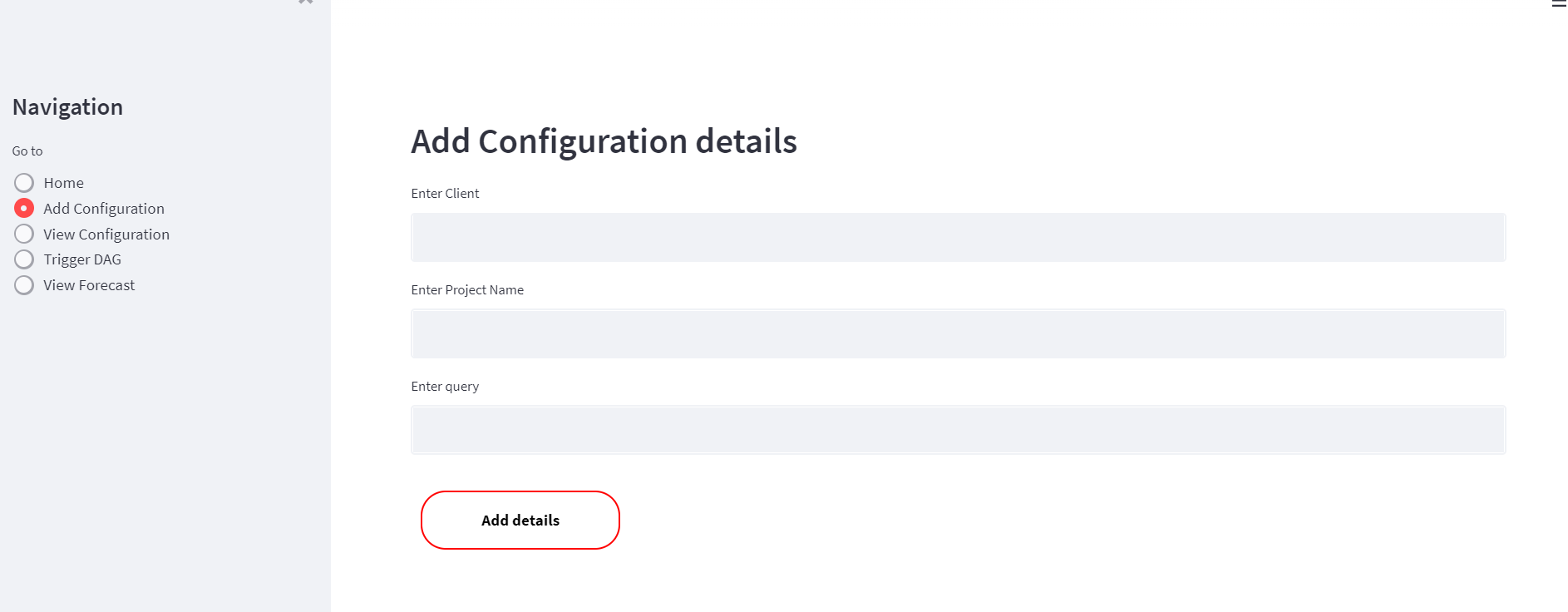Click the 'Enter Client' field label
The height and width of the screenshot is (612, 1568).
coord(445,194)
